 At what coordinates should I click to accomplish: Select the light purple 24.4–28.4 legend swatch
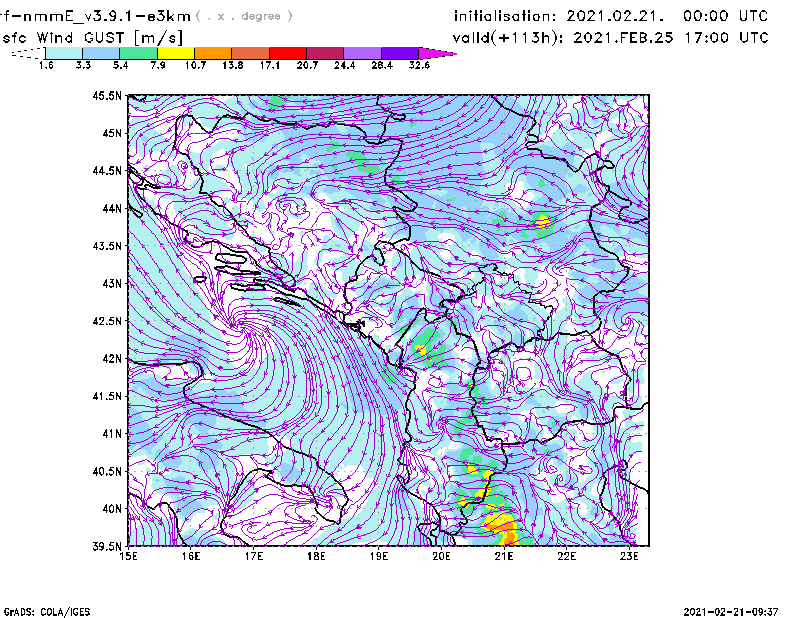point(363,53)
